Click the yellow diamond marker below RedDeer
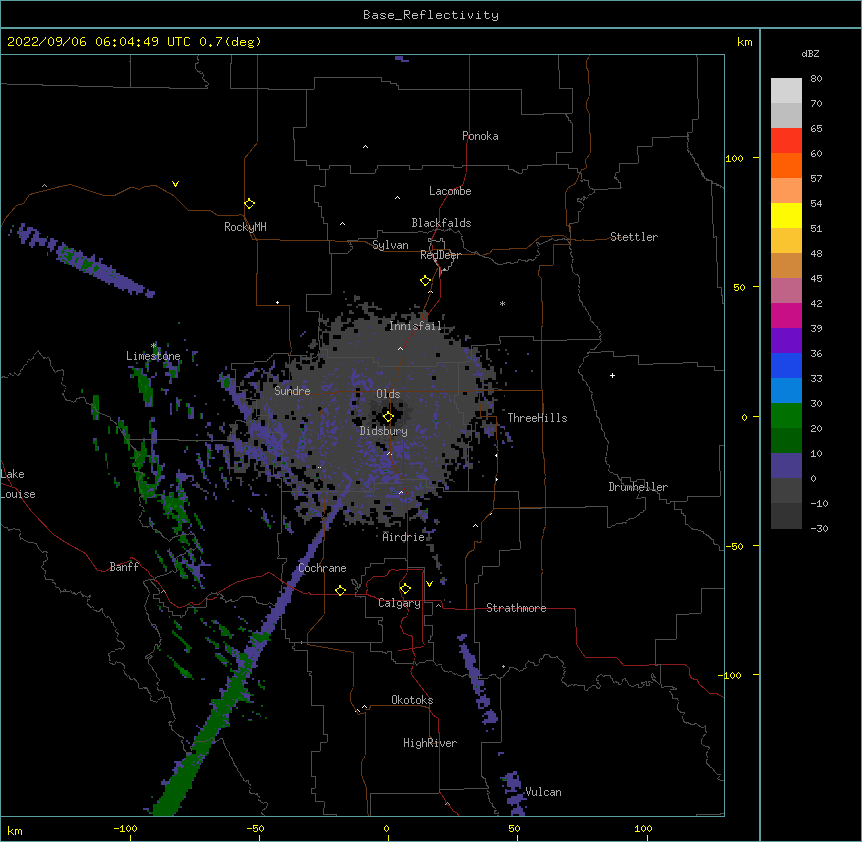The image size is (862, 842). (x=425, y=281)
